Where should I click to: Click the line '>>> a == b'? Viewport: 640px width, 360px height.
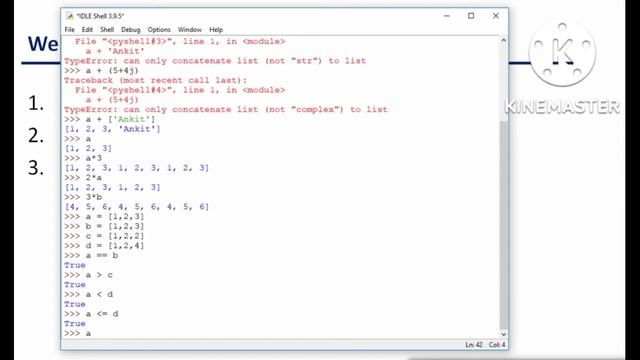click(91, 256)
